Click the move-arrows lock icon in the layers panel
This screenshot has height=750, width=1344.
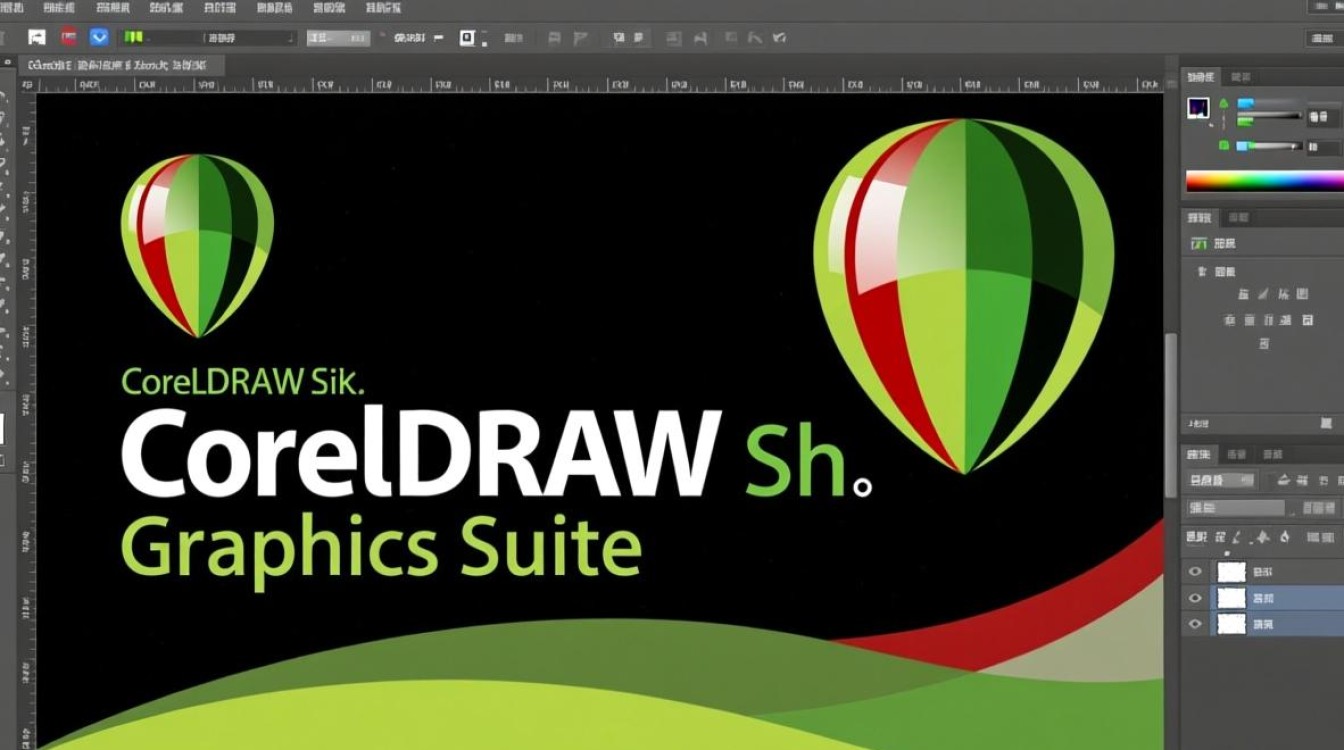point(1262,537)
